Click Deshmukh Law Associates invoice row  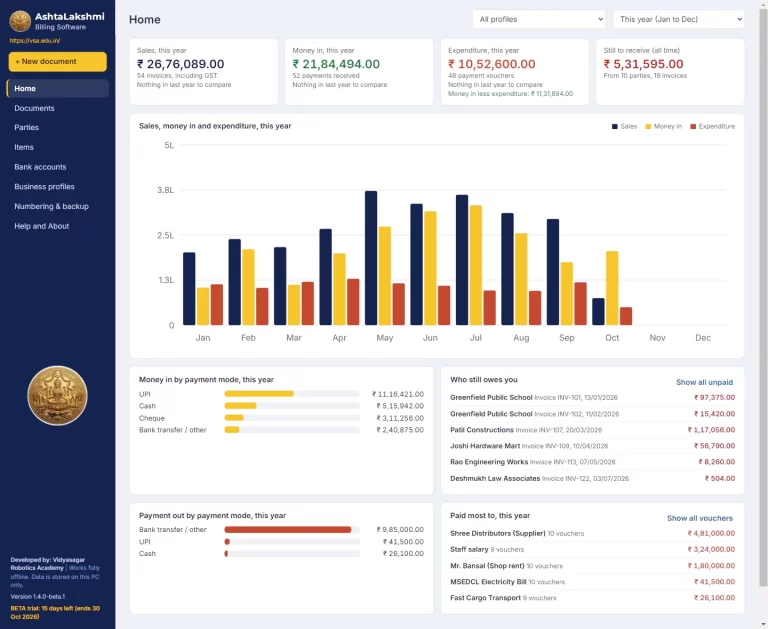(x=592, y=478)
